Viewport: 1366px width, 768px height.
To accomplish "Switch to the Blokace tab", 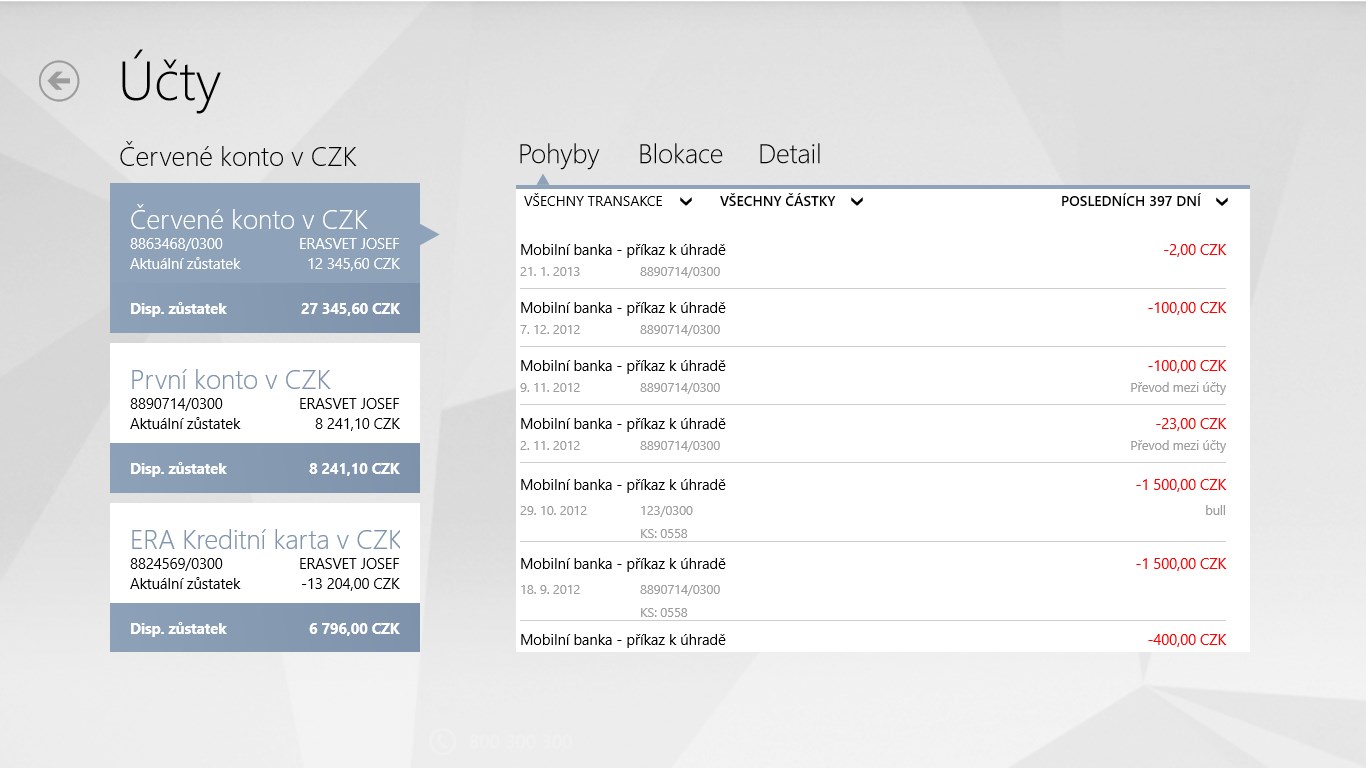I will (680, 154).
